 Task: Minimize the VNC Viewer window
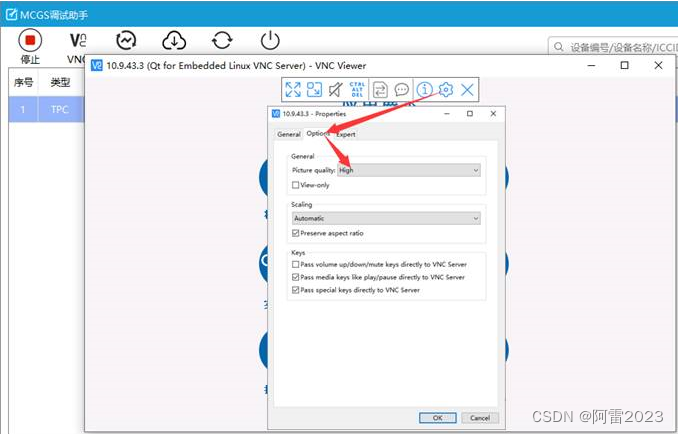[592, 65]
